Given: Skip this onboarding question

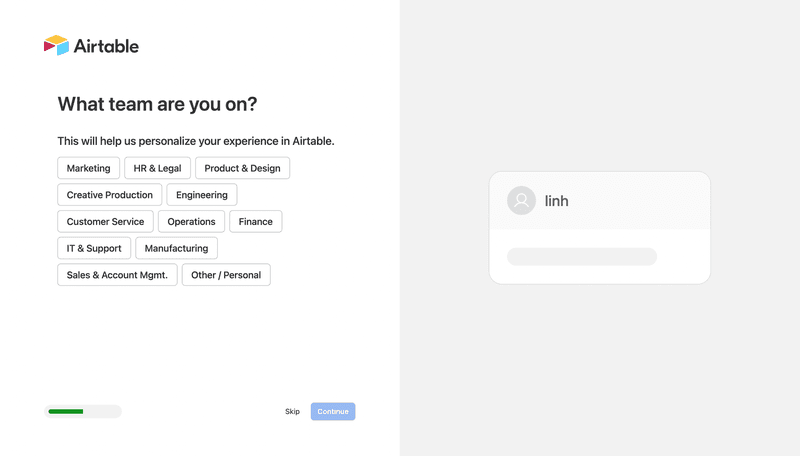Looking at the screenshot, I should tap(292, 412).
